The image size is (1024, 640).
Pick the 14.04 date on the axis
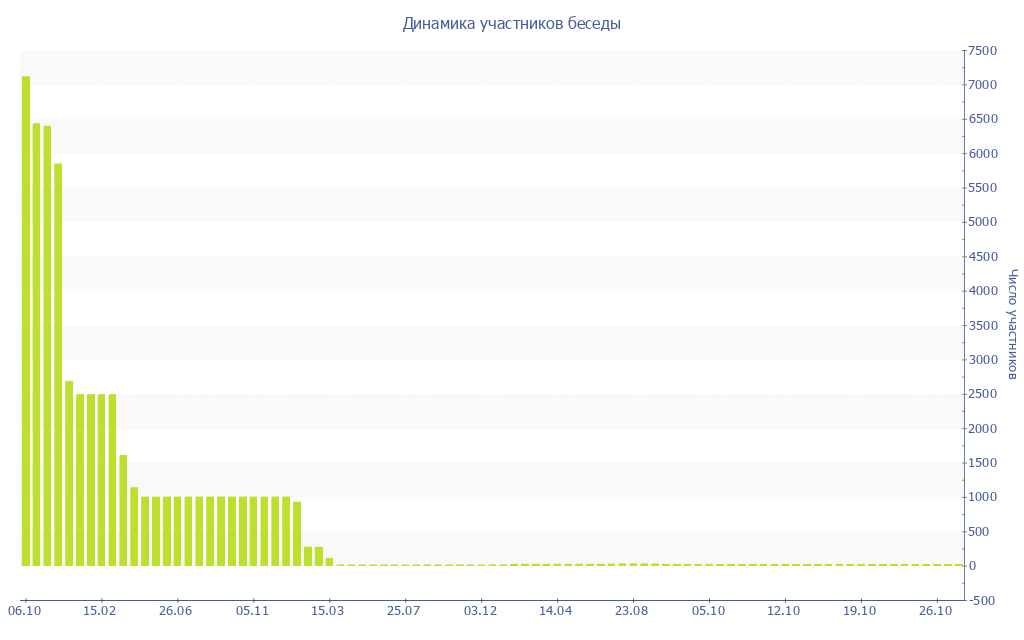point(556,610)
